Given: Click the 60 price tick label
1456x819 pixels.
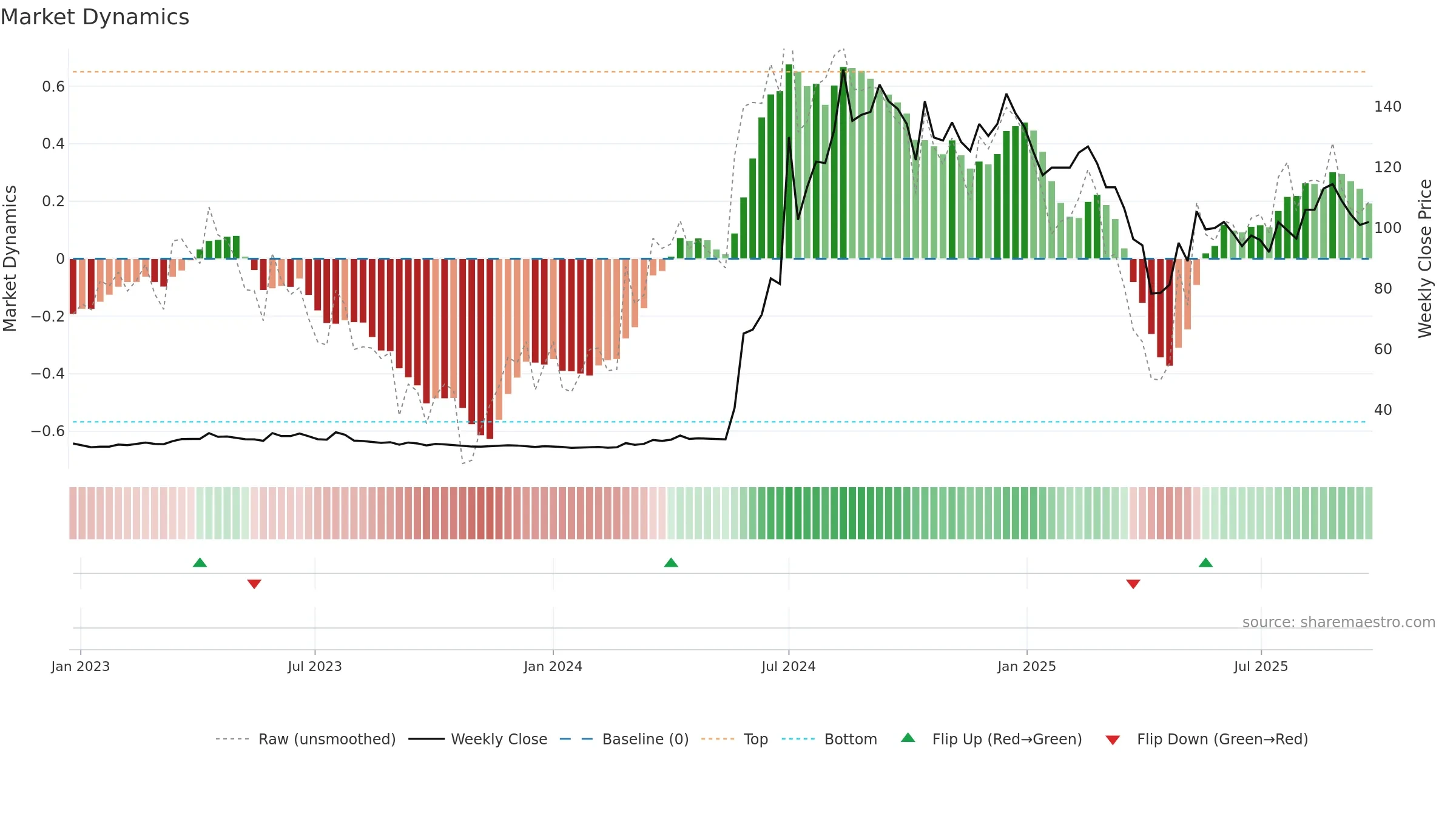Looking at the screenshot, I should pyautogui.click(x=1383, y=349).
